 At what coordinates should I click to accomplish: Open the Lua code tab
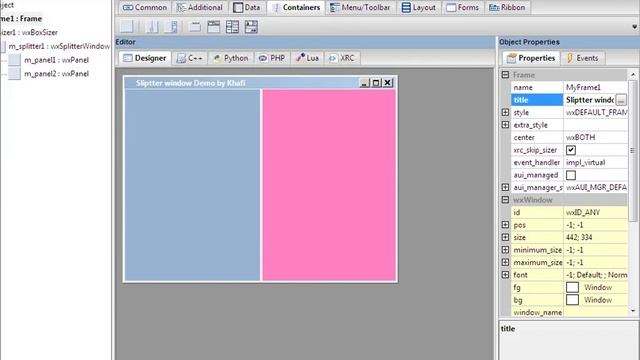point(307,58)
